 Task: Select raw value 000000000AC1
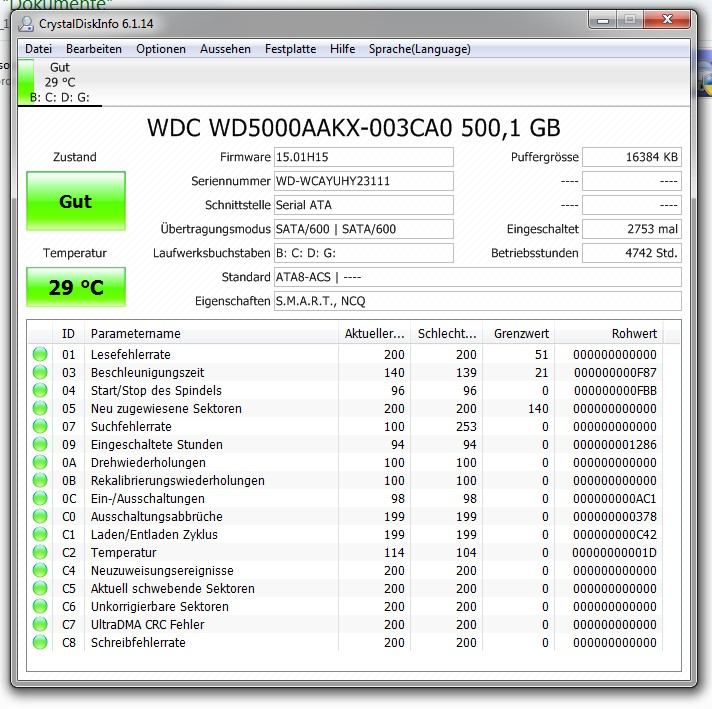(x=615, y=499)
